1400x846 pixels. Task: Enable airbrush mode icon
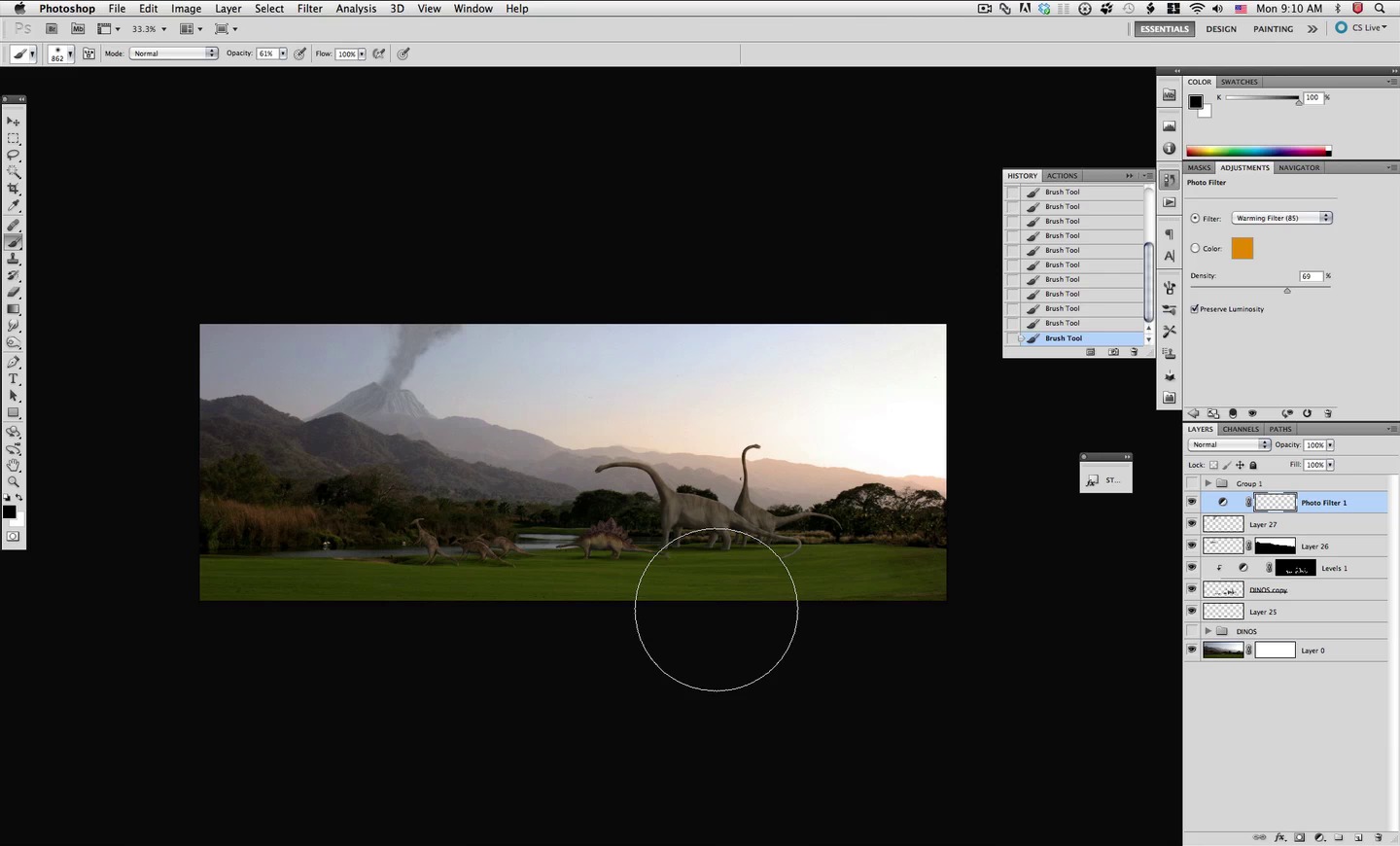click(380, 53)
